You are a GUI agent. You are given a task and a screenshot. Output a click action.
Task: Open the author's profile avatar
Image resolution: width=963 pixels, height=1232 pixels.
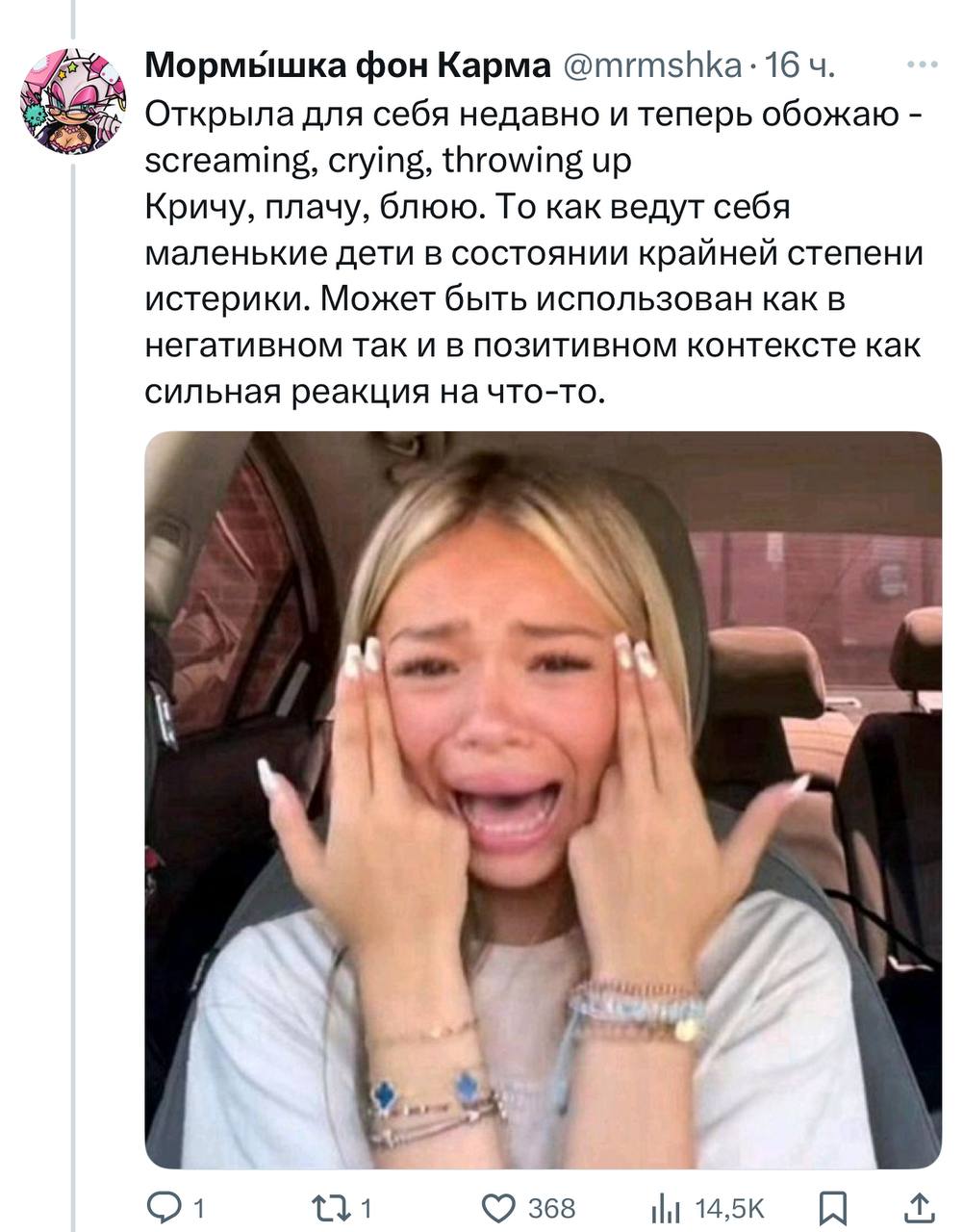(x=72, y=100)
